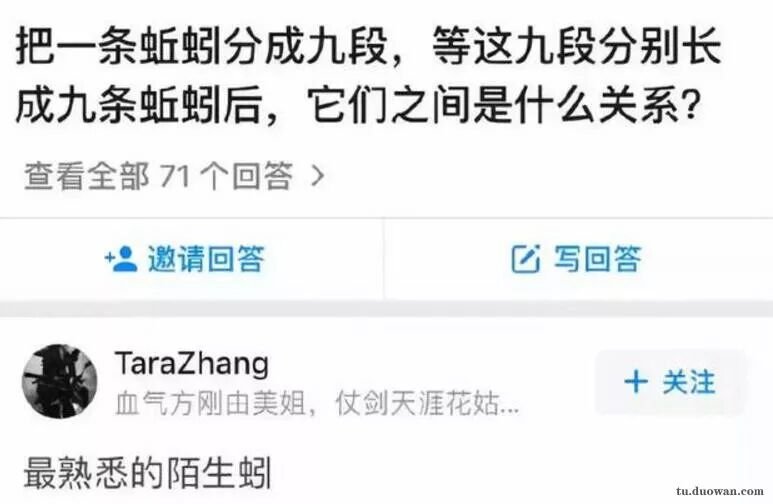Viewport: 773px width, 504px height.
Task: View all answers via 查看全部 link
Action: [87, 176]
